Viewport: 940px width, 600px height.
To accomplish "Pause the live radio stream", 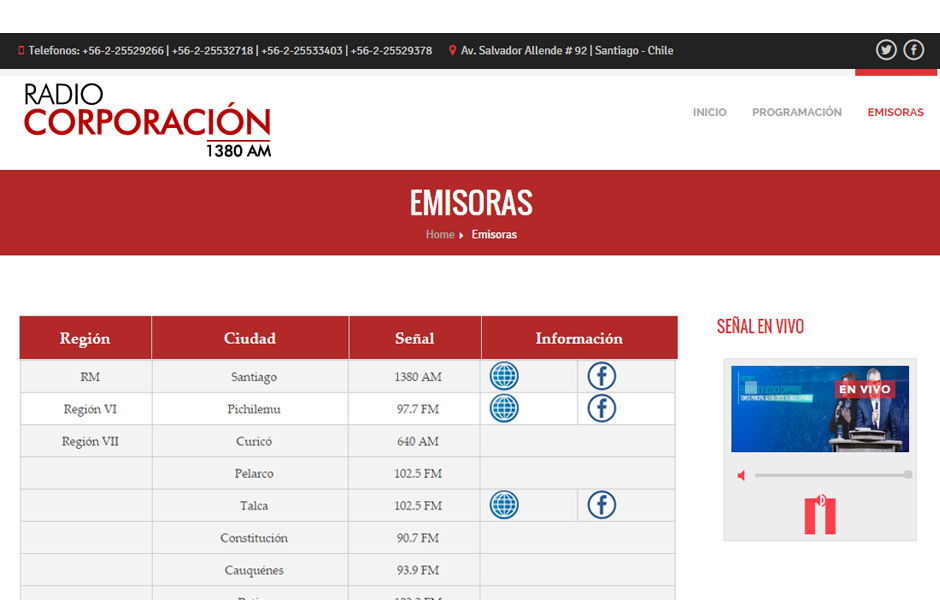I will click(820, 514).
